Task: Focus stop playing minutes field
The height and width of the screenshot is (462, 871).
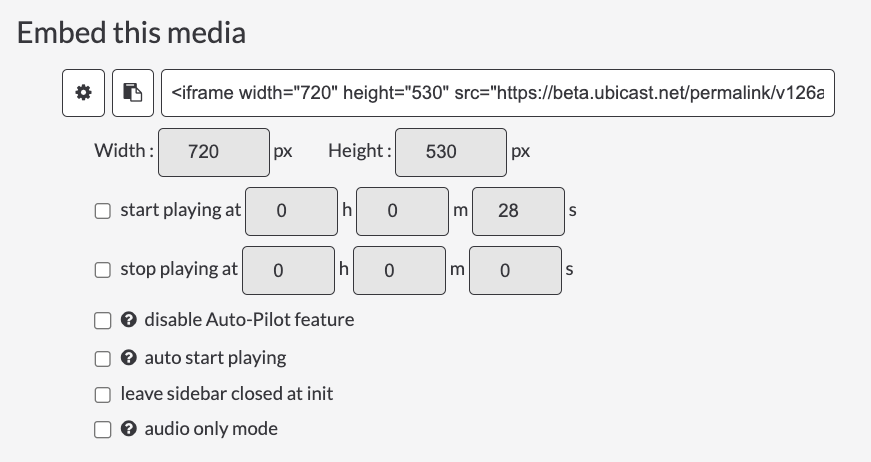Action: [x=399, y=270]
